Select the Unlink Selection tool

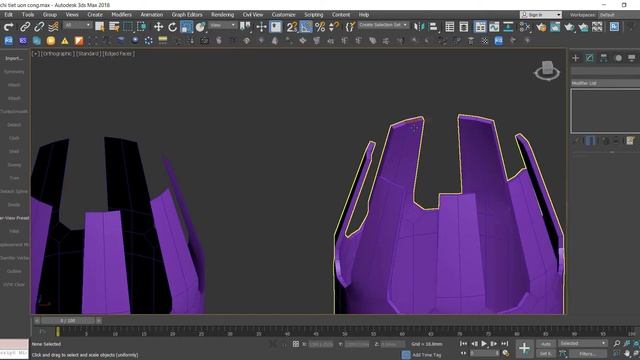point(39,27)
